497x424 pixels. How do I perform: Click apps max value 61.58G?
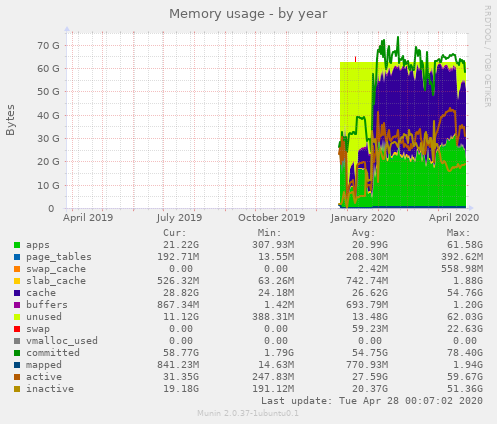tap(465, 245)
